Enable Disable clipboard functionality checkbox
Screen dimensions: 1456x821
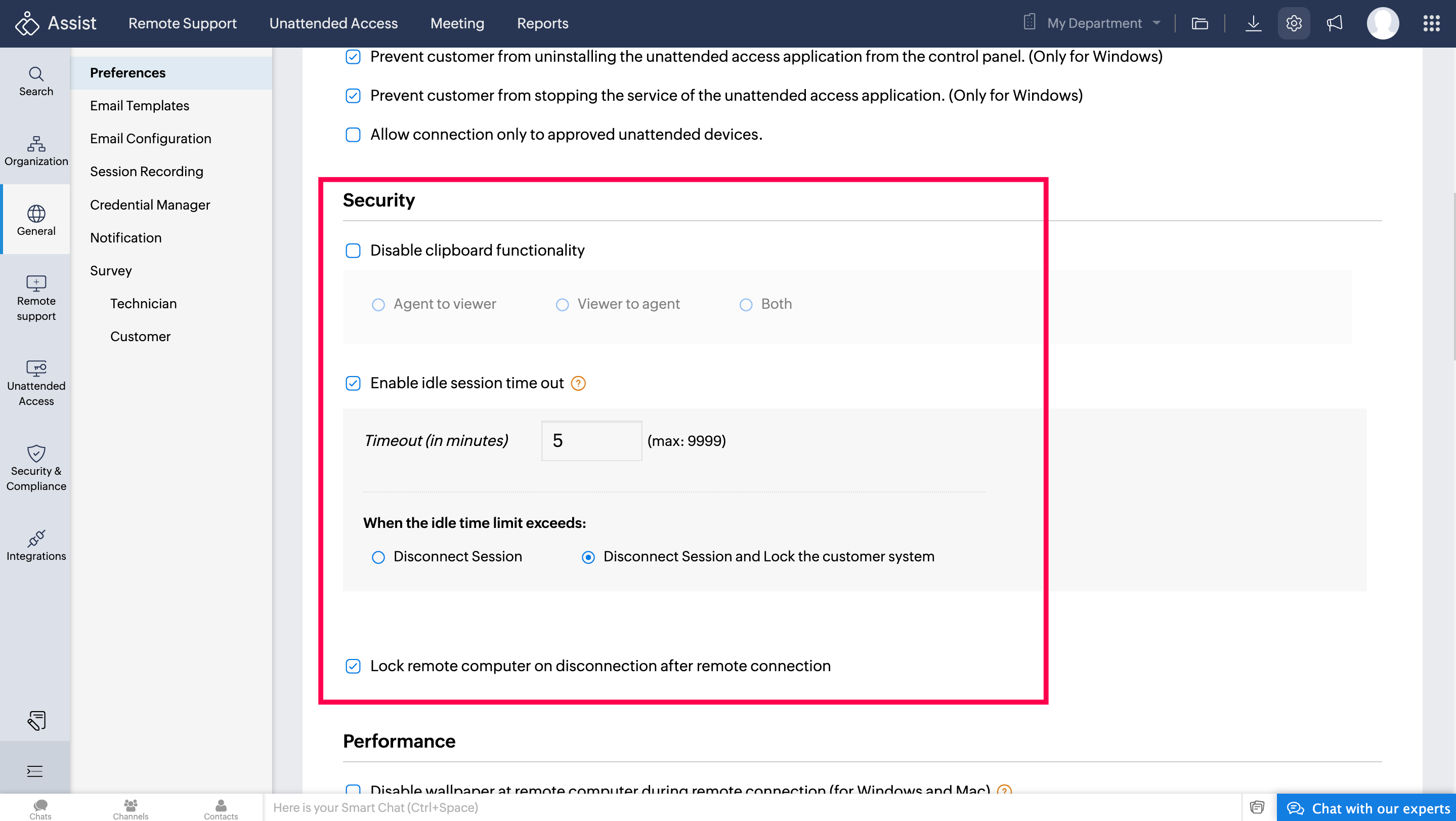(x=353, y=251)
